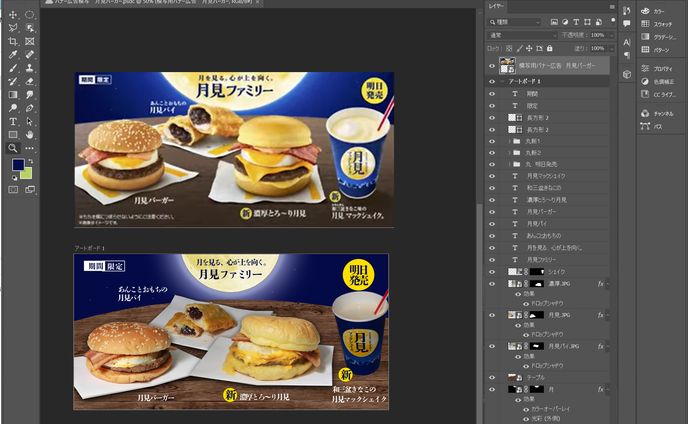
Task: Select the Move tool
Action: 13,14
